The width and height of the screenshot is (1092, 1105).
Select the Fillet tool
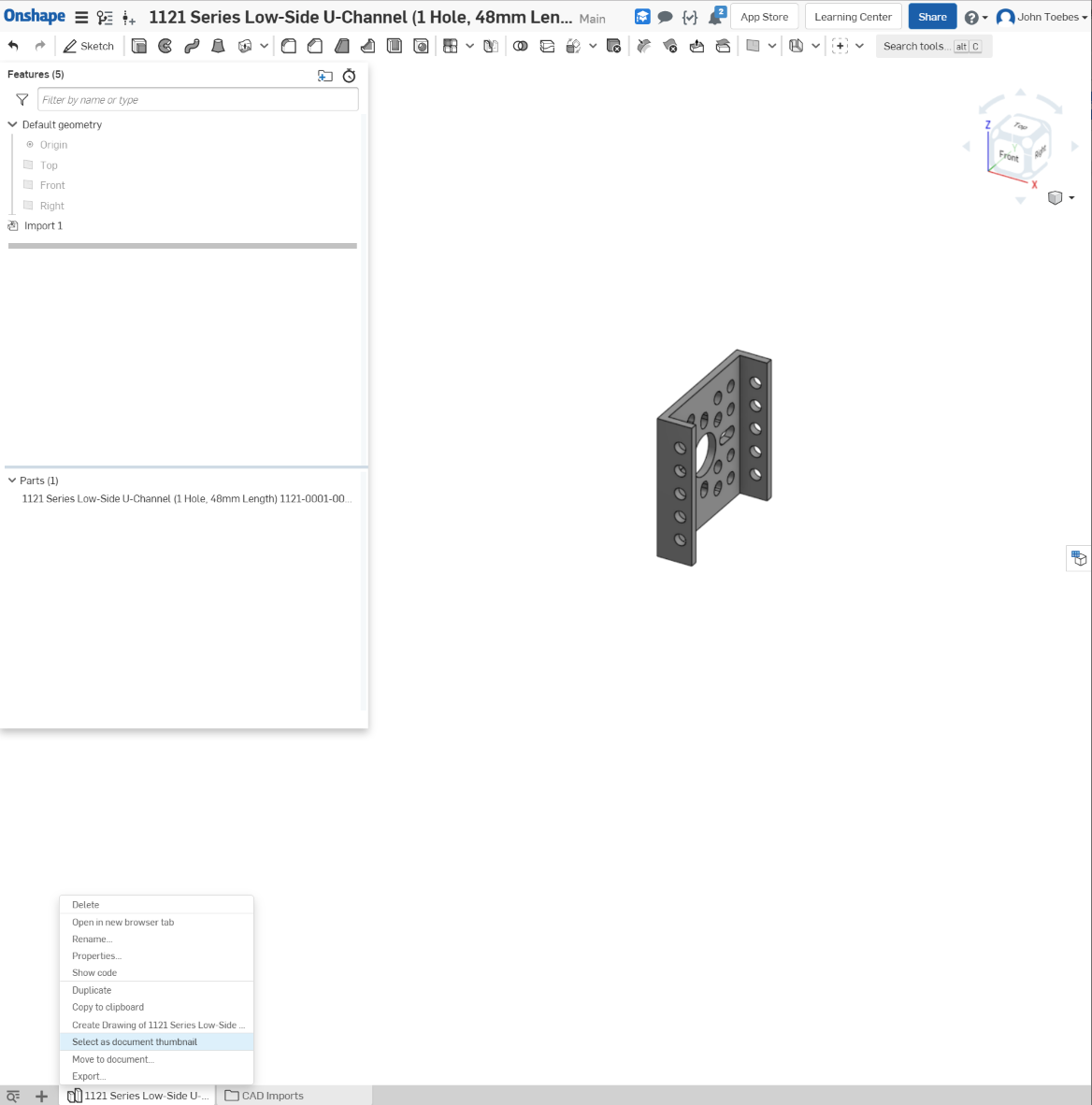pyautogui.click(x=288, y=46)
